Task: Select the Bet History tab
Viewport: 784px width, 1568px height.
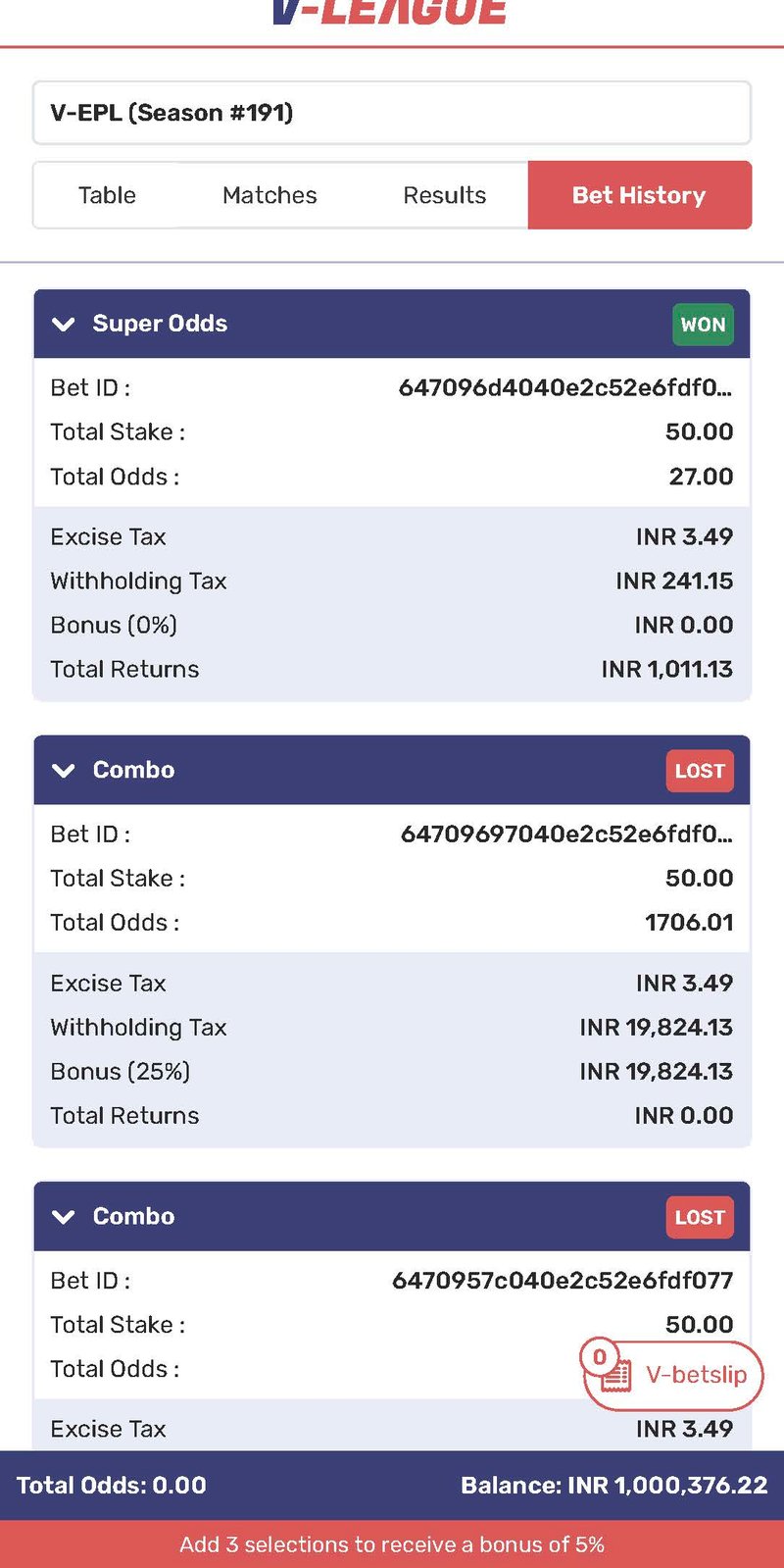Action: pyautogui.click(x=639, y=195)
